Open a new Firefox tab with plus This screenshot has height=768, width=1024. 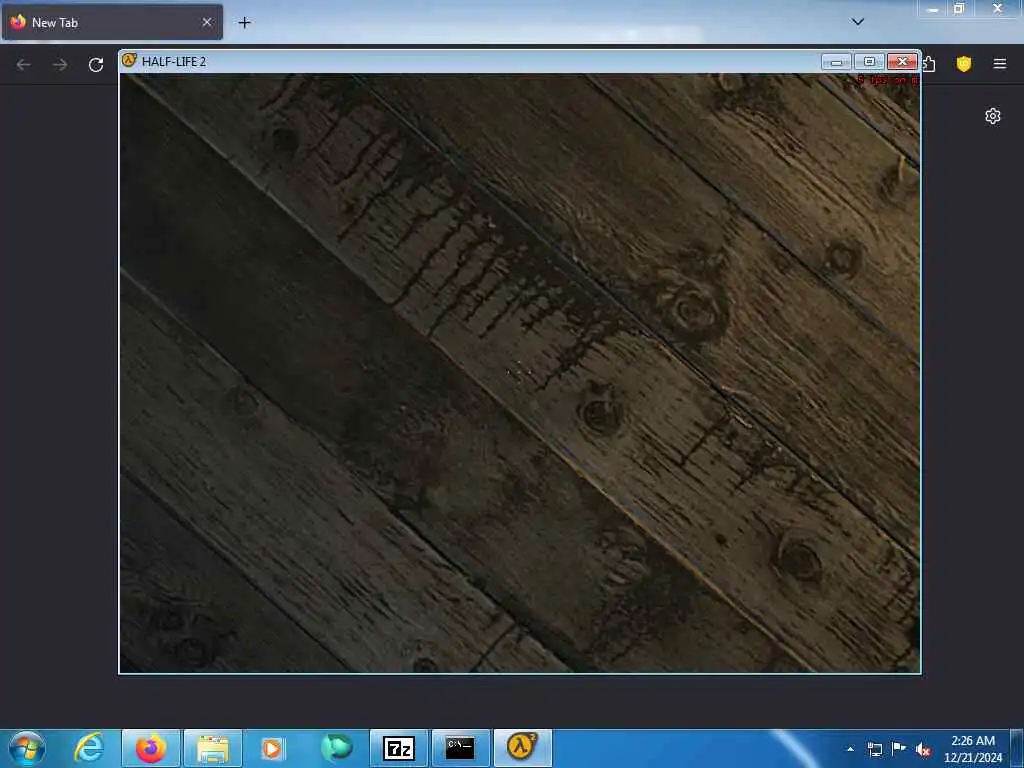coord(244,23)
